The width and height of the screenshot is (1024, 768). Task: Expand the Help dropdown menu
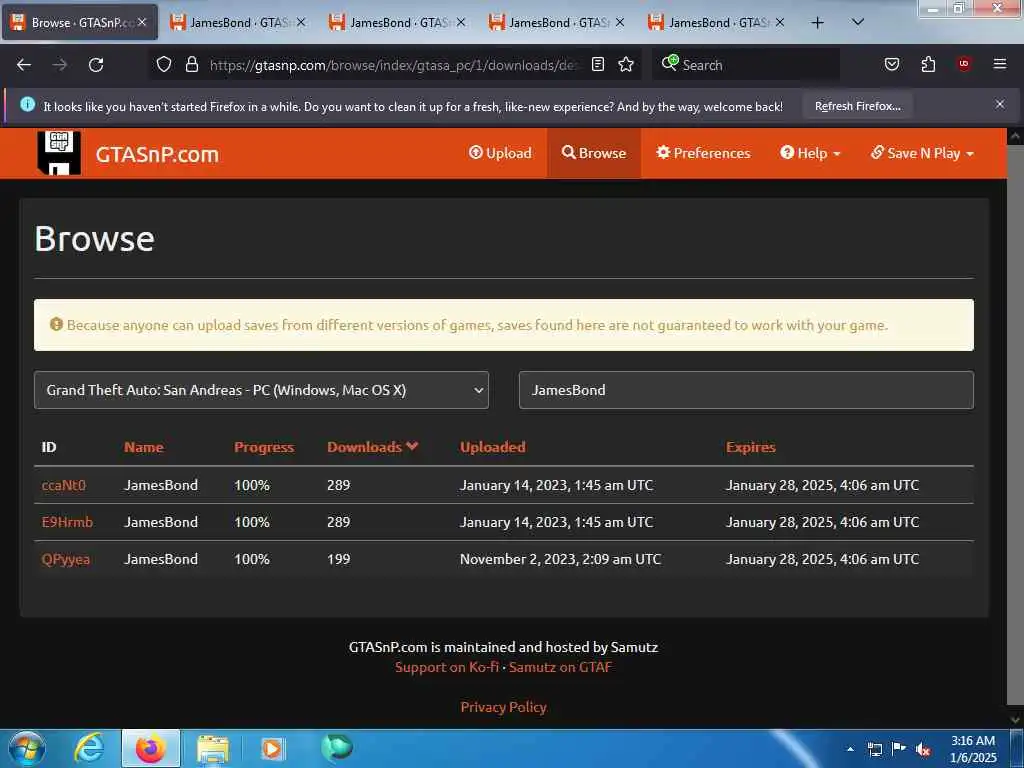tap(810, 153)
